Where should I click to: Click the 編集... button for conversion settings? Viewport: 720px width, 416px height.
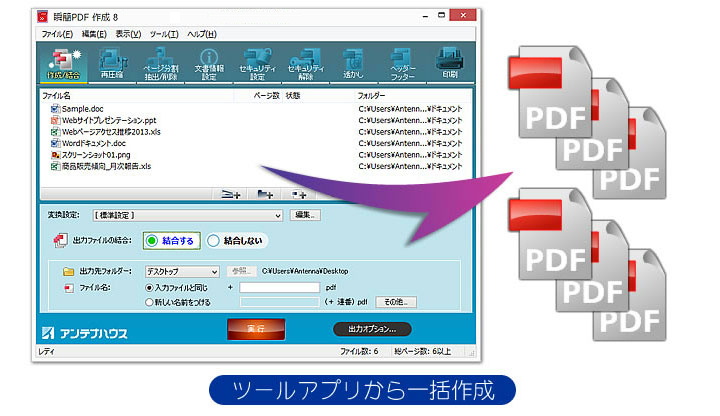(305, 215)
